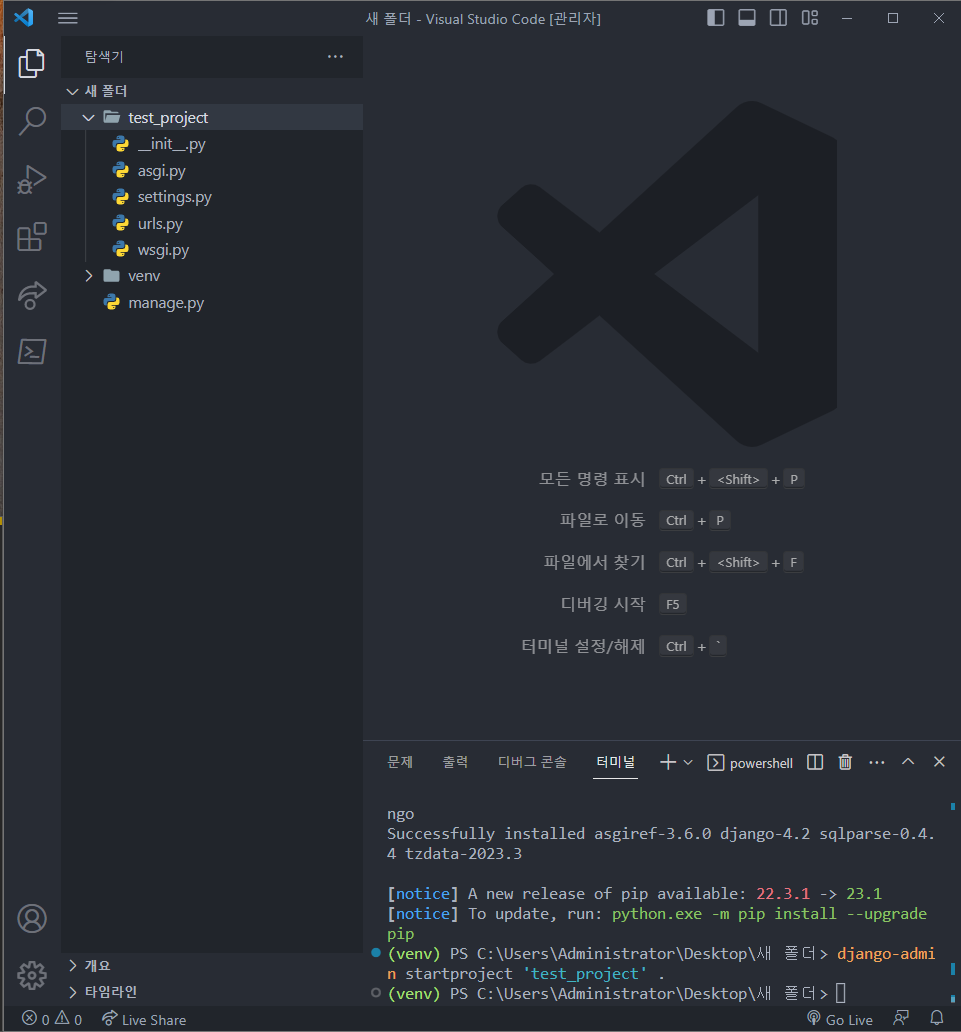Screen dimensions: 961x1032
Task: Click Go Live in the status bar
Action: click(840, 1019)
